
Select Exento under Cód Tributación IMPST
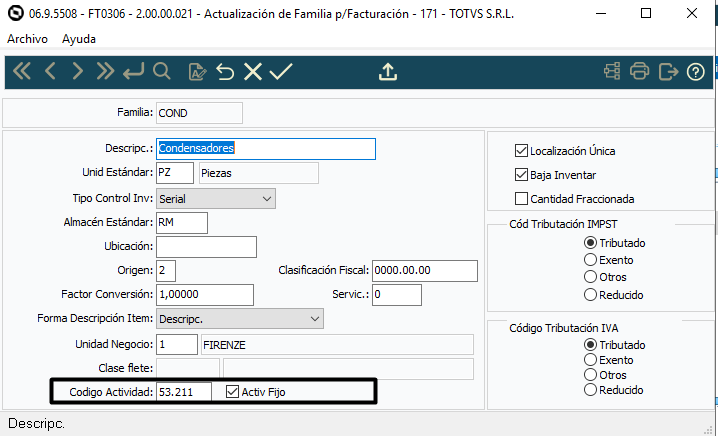click(590, 260)
